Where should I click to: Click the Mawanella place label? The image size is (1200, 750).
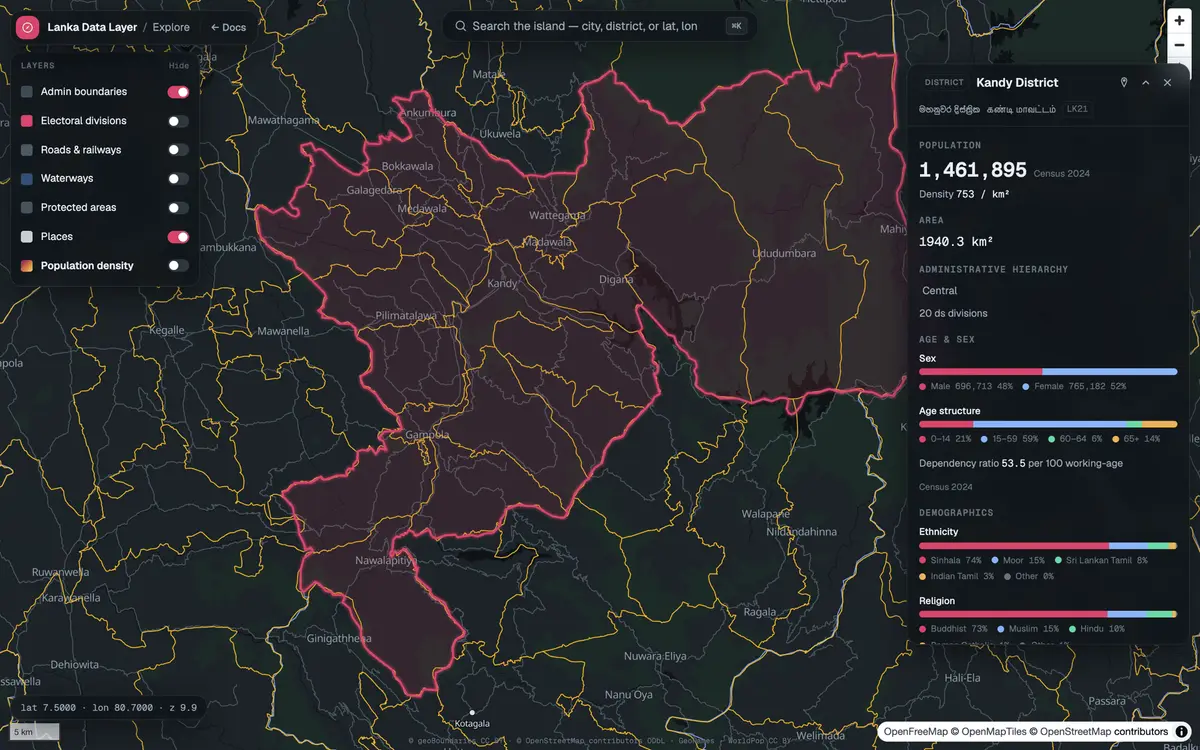point(282,331)
